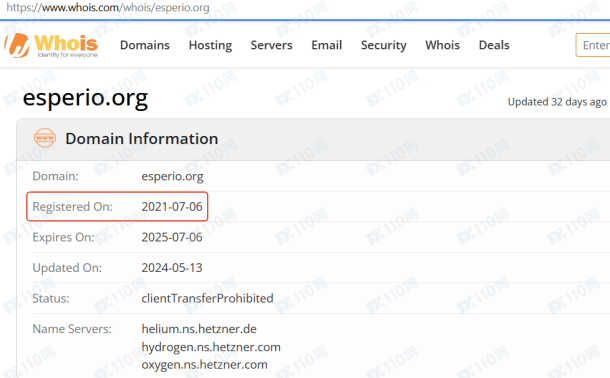610x378 pixels.
Task: Select name server hydrogen.ns.hetzner.com
Action: 211,347
